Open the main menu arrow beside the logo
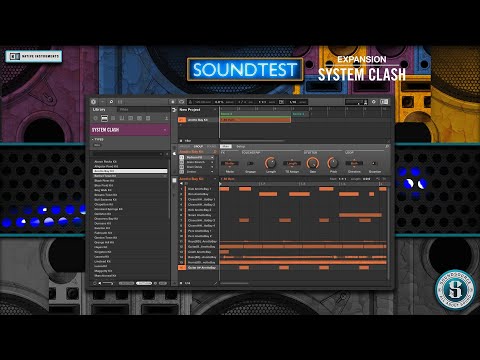This screenshot has width=480, height=360. pos(103,102)
